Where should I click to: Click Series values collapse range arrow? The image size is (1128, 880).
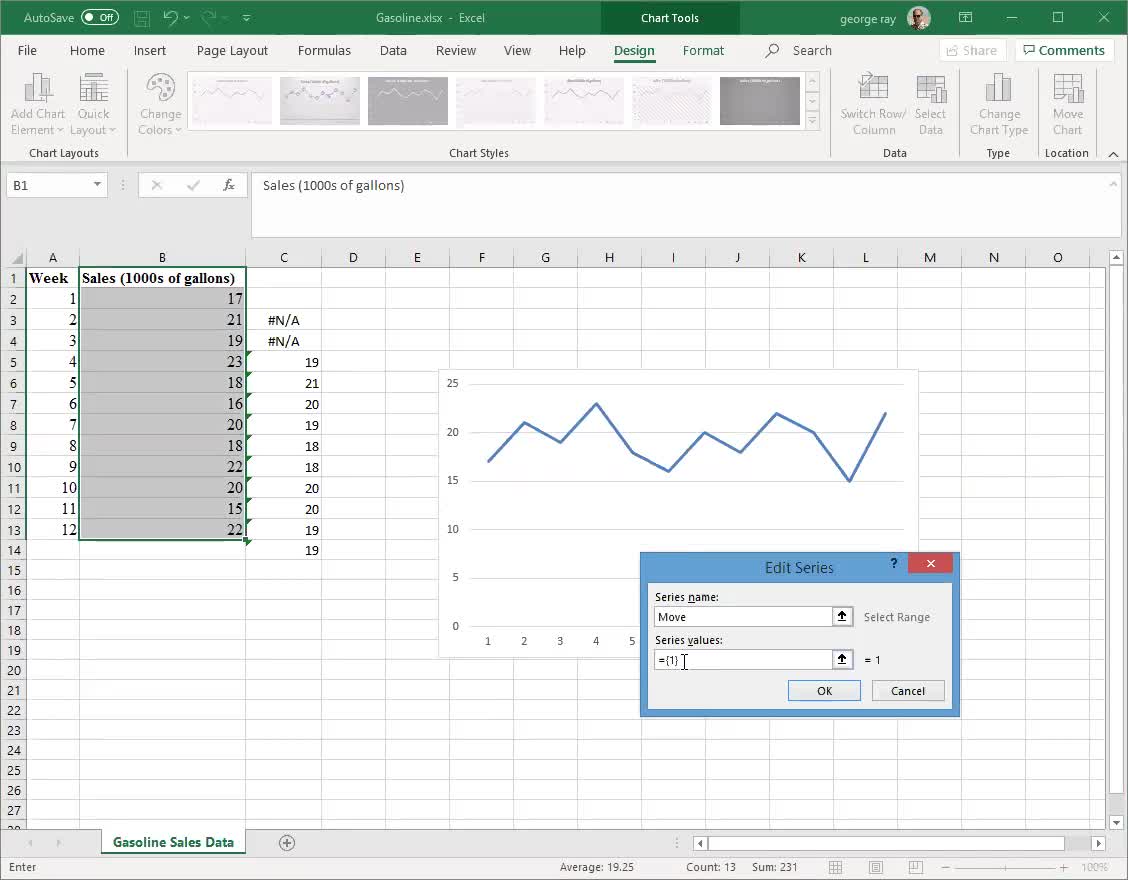pos(842,660)
